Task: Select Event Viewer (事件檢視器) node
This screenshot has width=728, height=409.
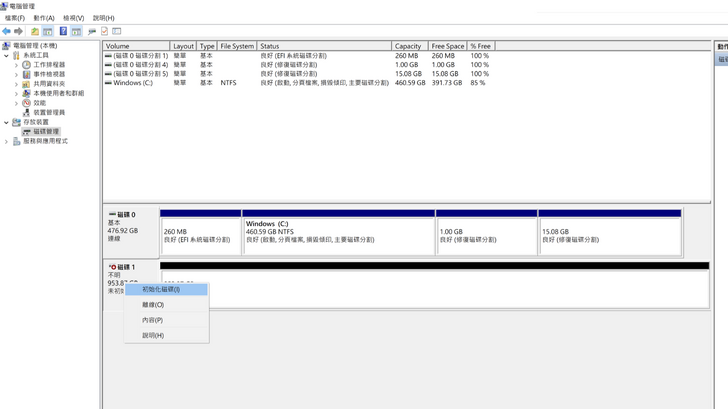Action: coord(48,74)
